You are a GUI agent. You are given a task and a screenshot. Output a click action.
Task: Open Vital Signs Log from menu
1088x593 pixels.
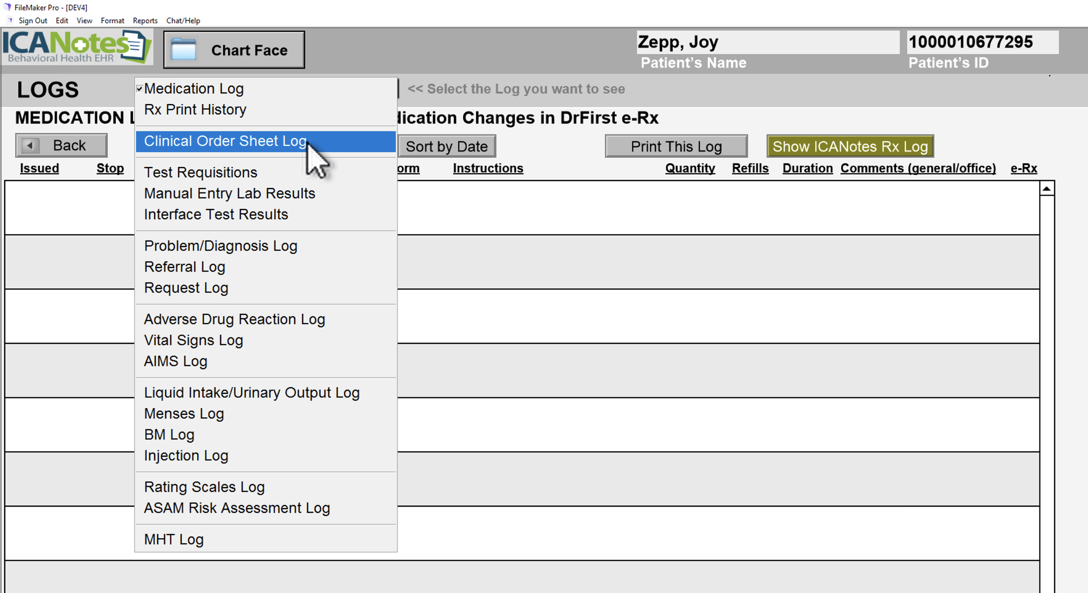pos(193,341)
